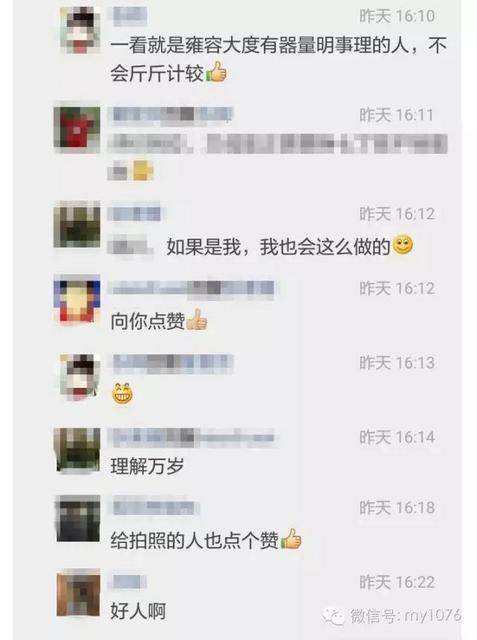This screenshot has width=477, height=640.
Task: Tap the comment 好人啊
Action: coord(138,611)
